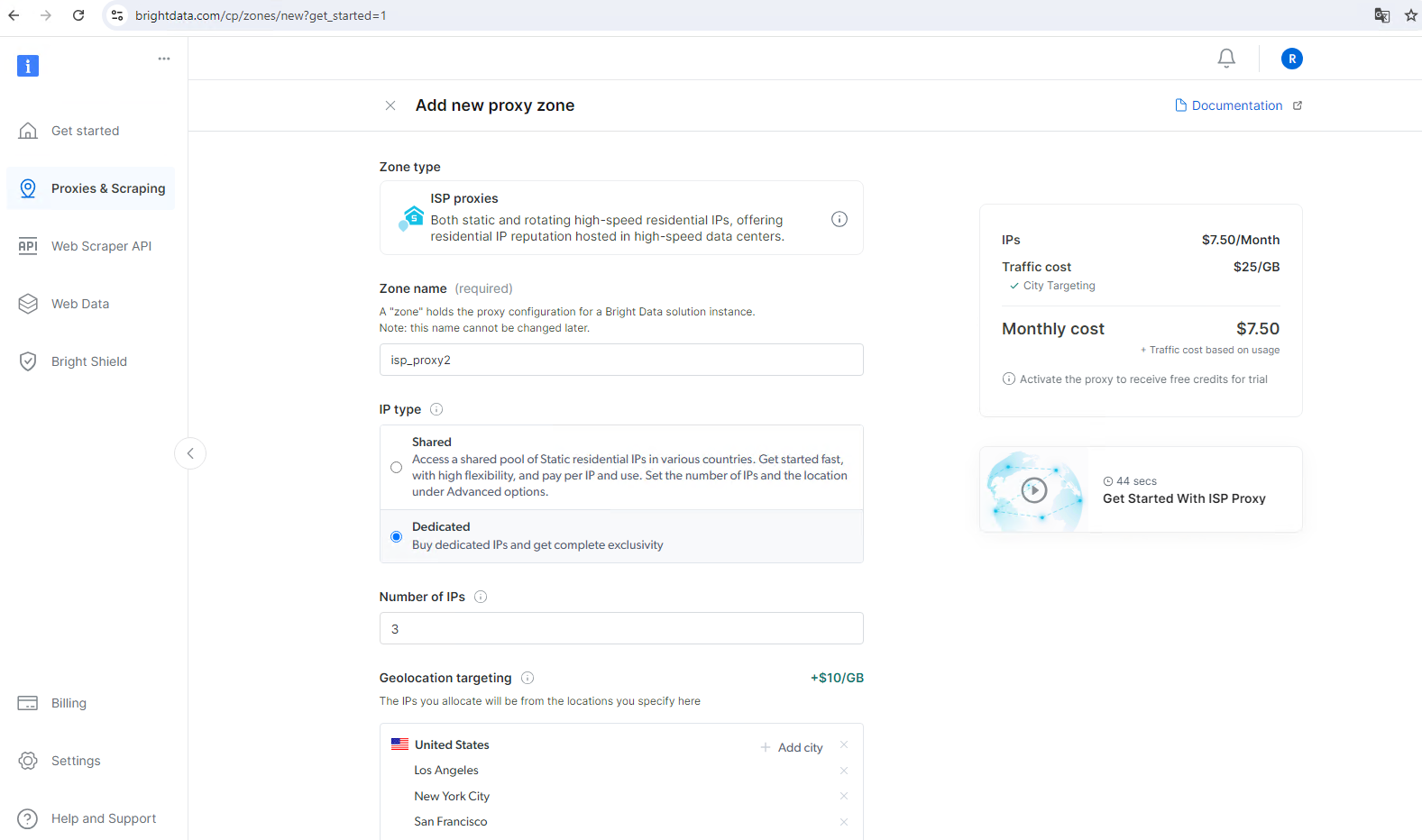Click the Geolocation targeting info icon
This screenshot has width=1422, height=840.
(x=528, y=678)
